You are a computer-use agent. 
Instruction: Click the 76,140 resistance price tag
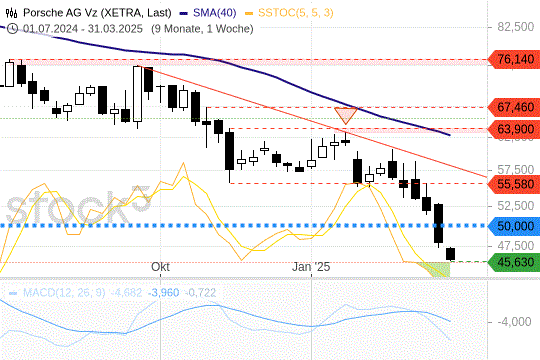coord(514,59)
